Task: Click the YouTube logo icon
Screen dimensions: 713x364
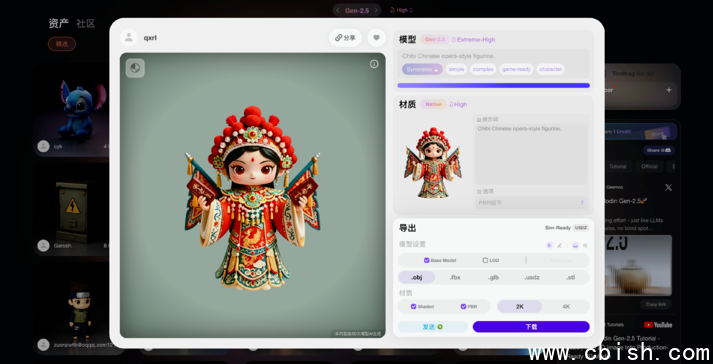Action: click(658, 325)
